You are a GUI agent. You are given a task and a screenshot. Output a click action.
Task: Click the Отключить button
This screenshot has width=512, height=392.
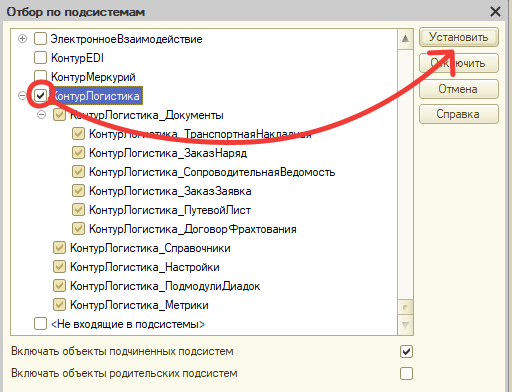(459, 63)
